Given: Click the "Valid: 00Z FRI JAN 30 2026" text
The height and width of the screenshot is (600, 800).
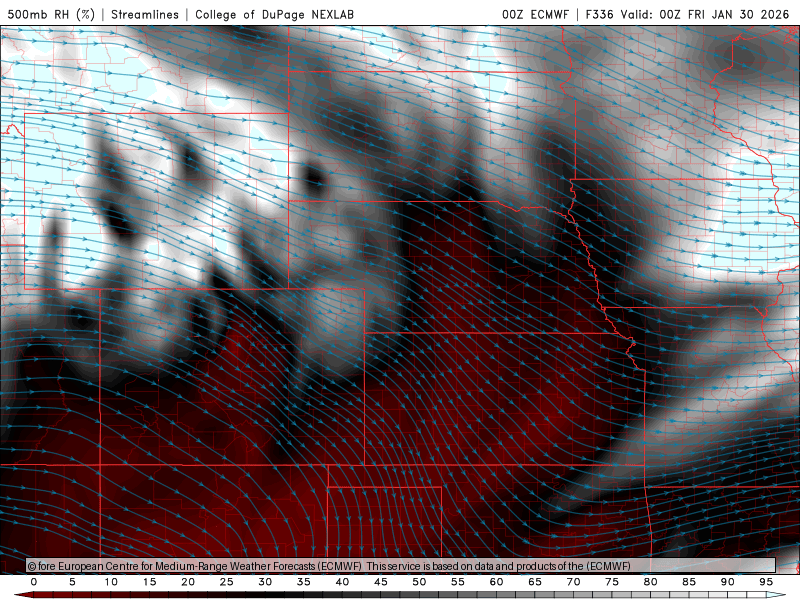Looking at the screenshot, I should coord(705,14).
